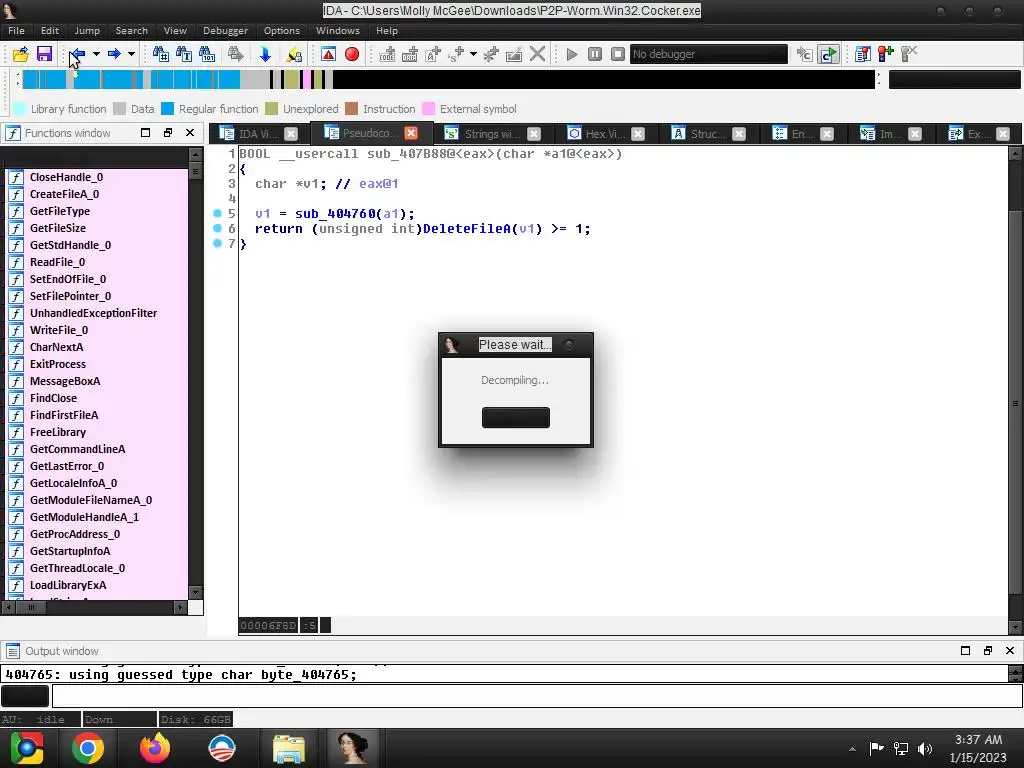1024x768 pixels.
Task: Select GetCommandLineA function entry
Action: point(97,449)
